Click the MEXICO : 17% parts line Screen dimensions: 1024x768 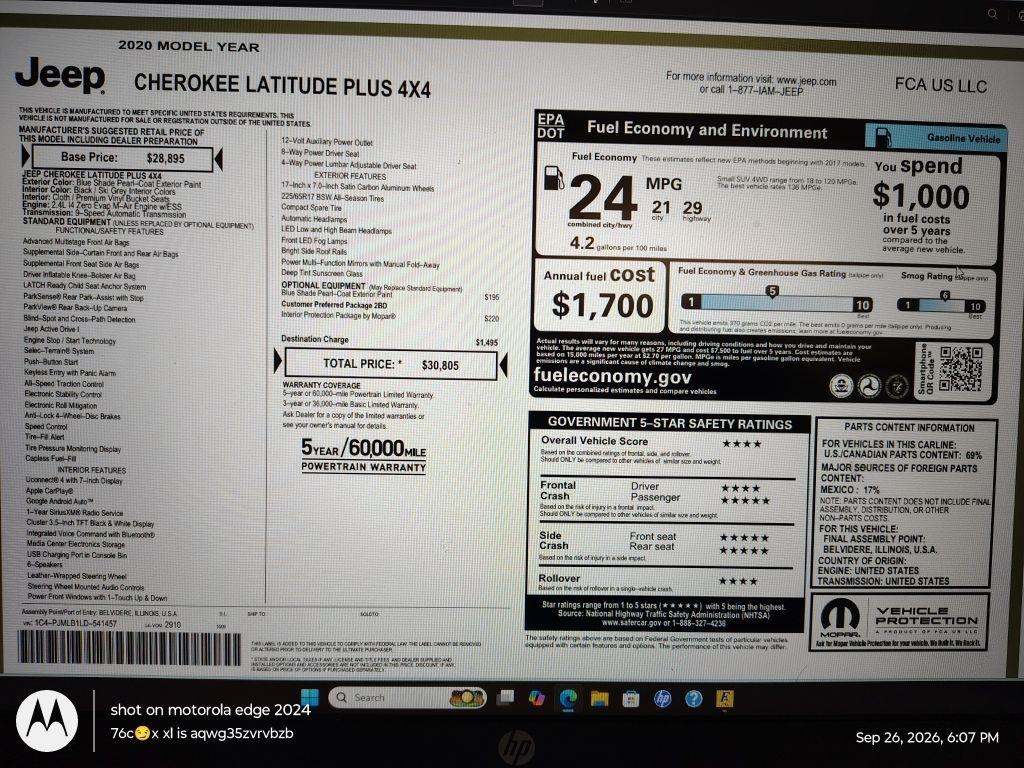click(x=850, y=489)
